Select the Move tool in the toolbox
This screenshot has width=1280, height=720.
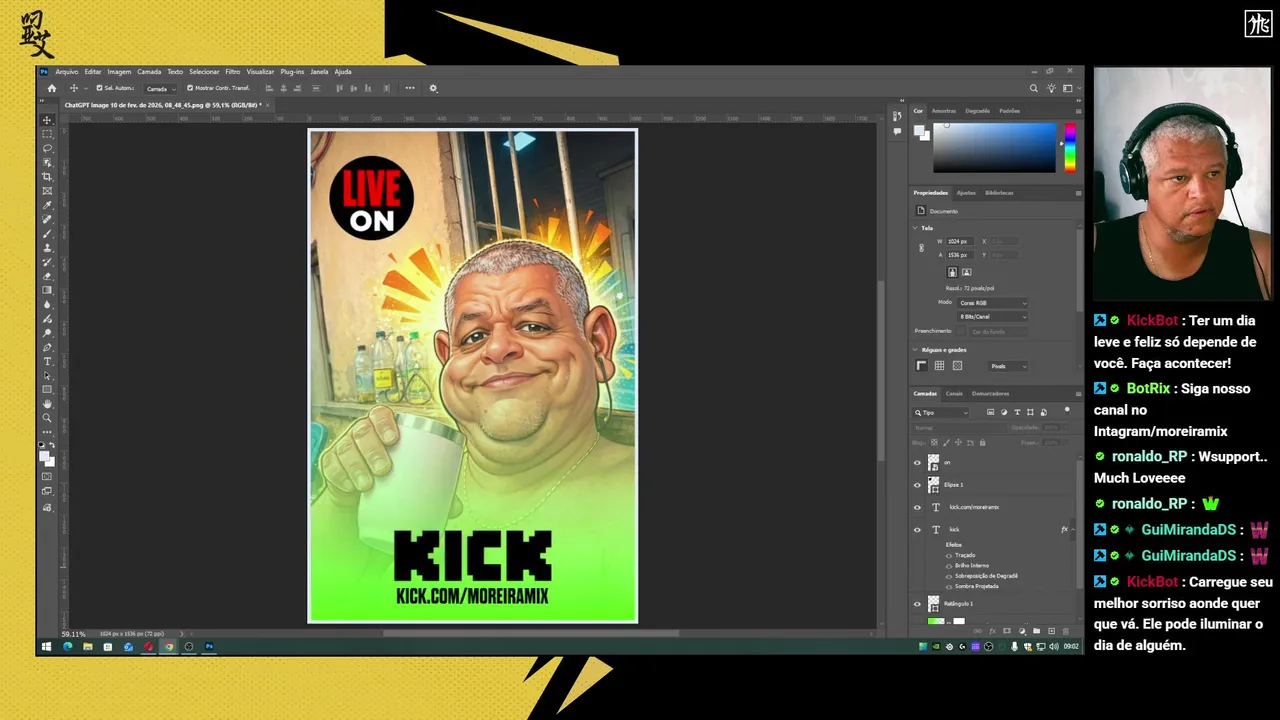coord(47,120)
